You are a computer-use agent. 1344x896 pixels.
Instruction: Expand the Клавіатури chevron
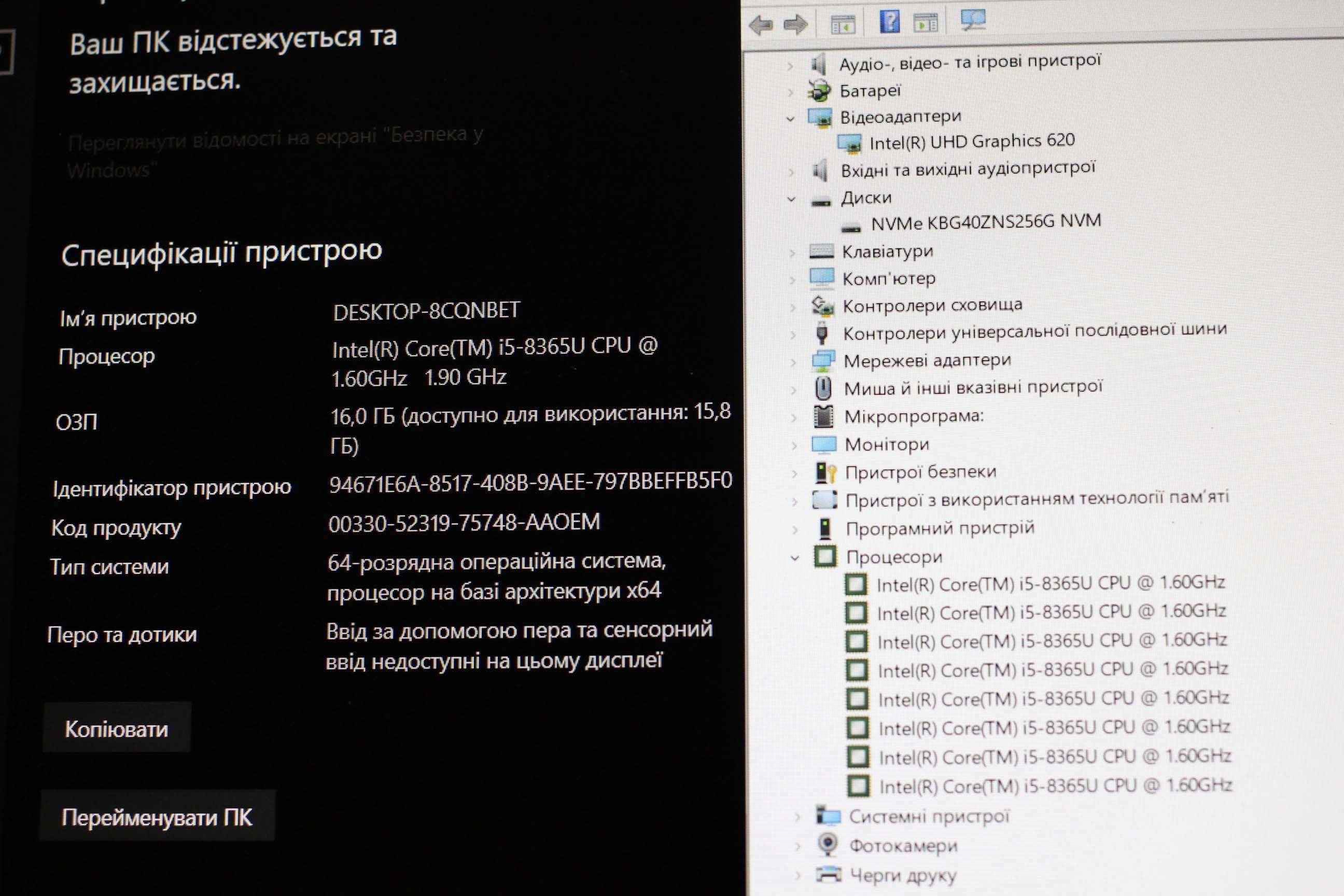[792, 253]
